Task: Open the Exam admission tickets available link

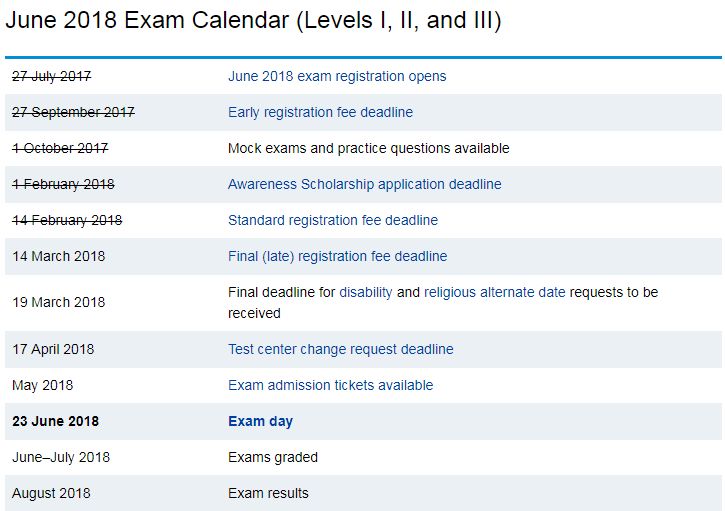Action: pos(331,385)
